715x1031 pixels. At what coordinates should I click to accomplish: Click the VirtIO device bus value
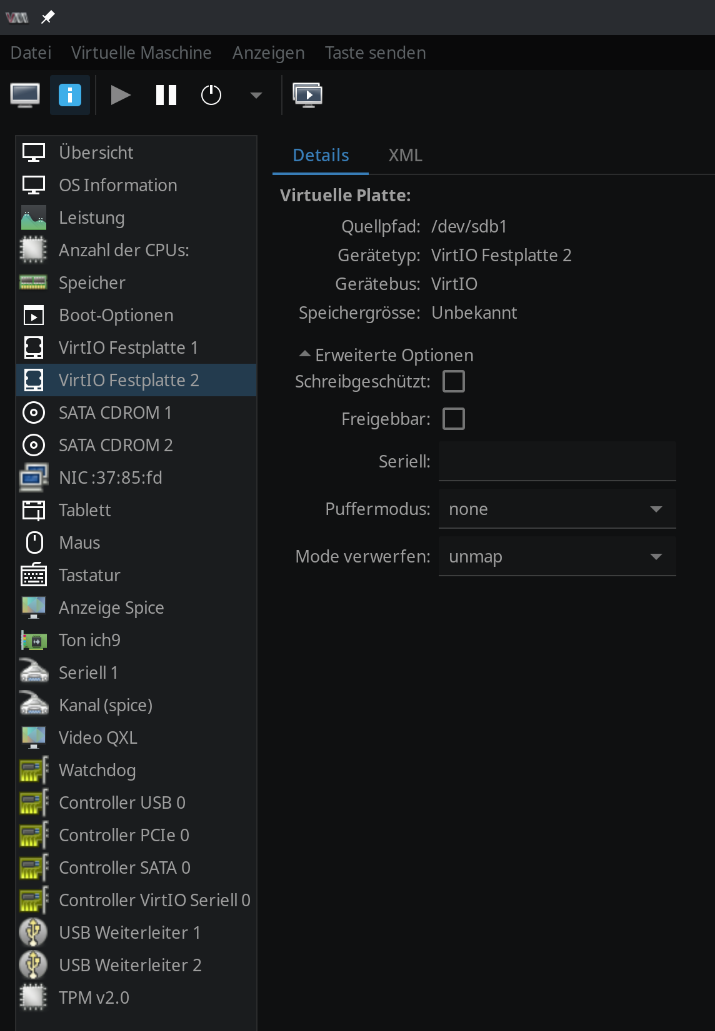(455, 284)
